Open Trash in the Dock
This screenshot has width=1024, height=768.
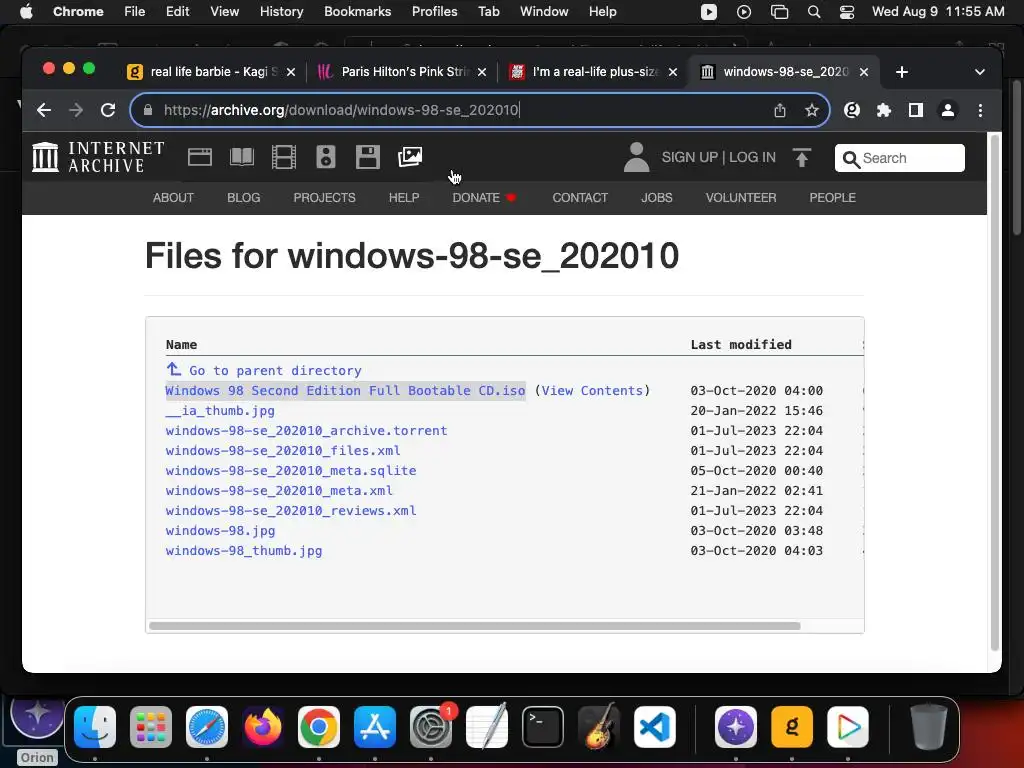(x=929, y=726)
